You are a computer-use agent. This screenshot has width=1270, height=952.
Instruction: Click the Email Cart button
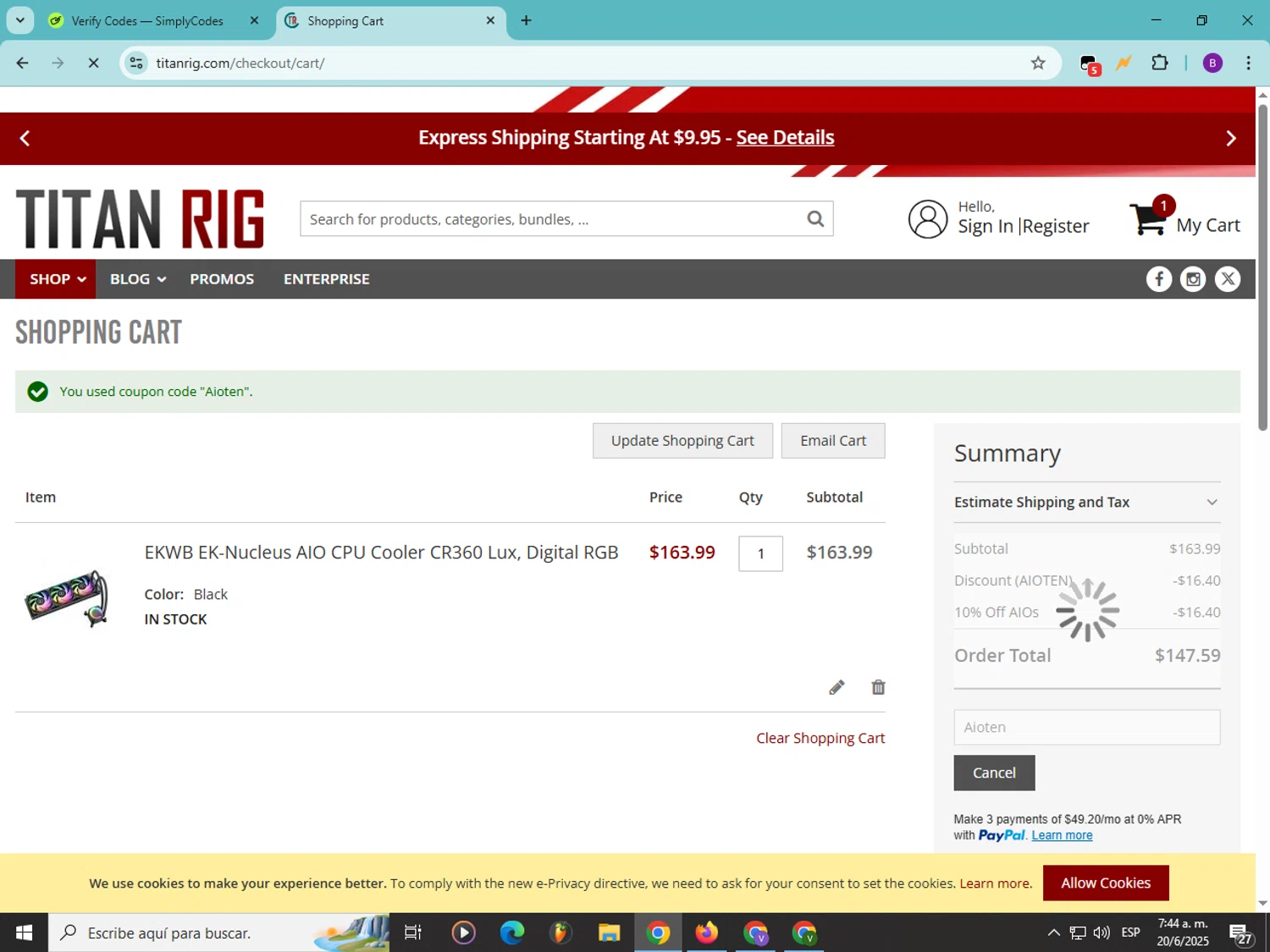click(833, 441)
